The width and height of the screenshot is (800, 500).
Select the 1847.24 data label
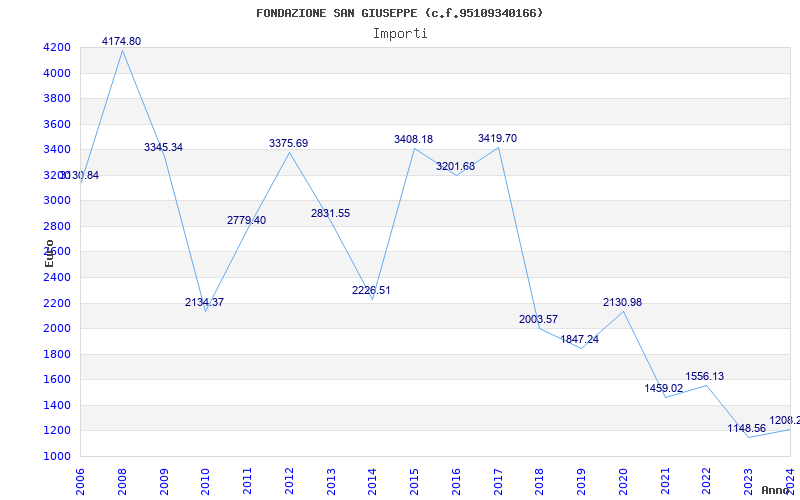pos(580,340)
